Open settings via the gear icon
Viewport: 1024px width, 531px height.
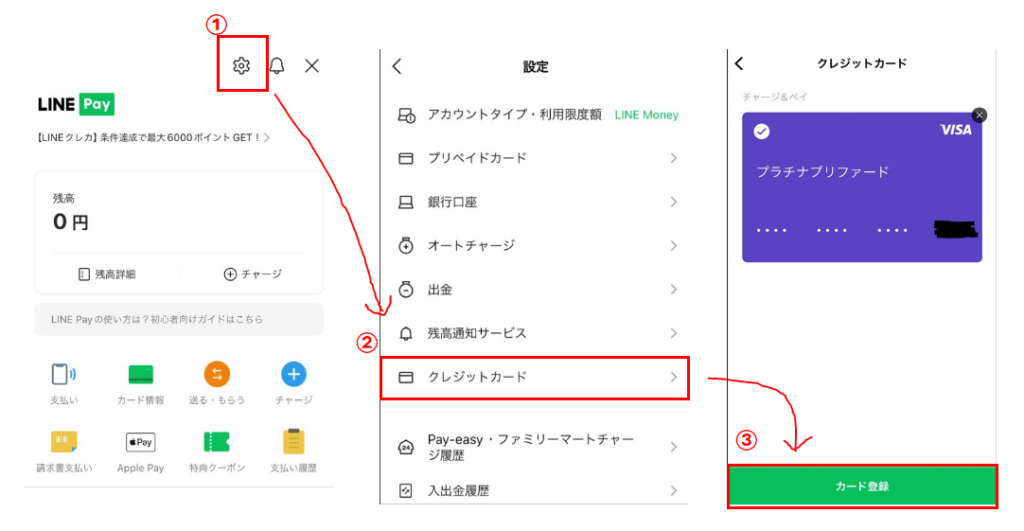tap(242, 65)
